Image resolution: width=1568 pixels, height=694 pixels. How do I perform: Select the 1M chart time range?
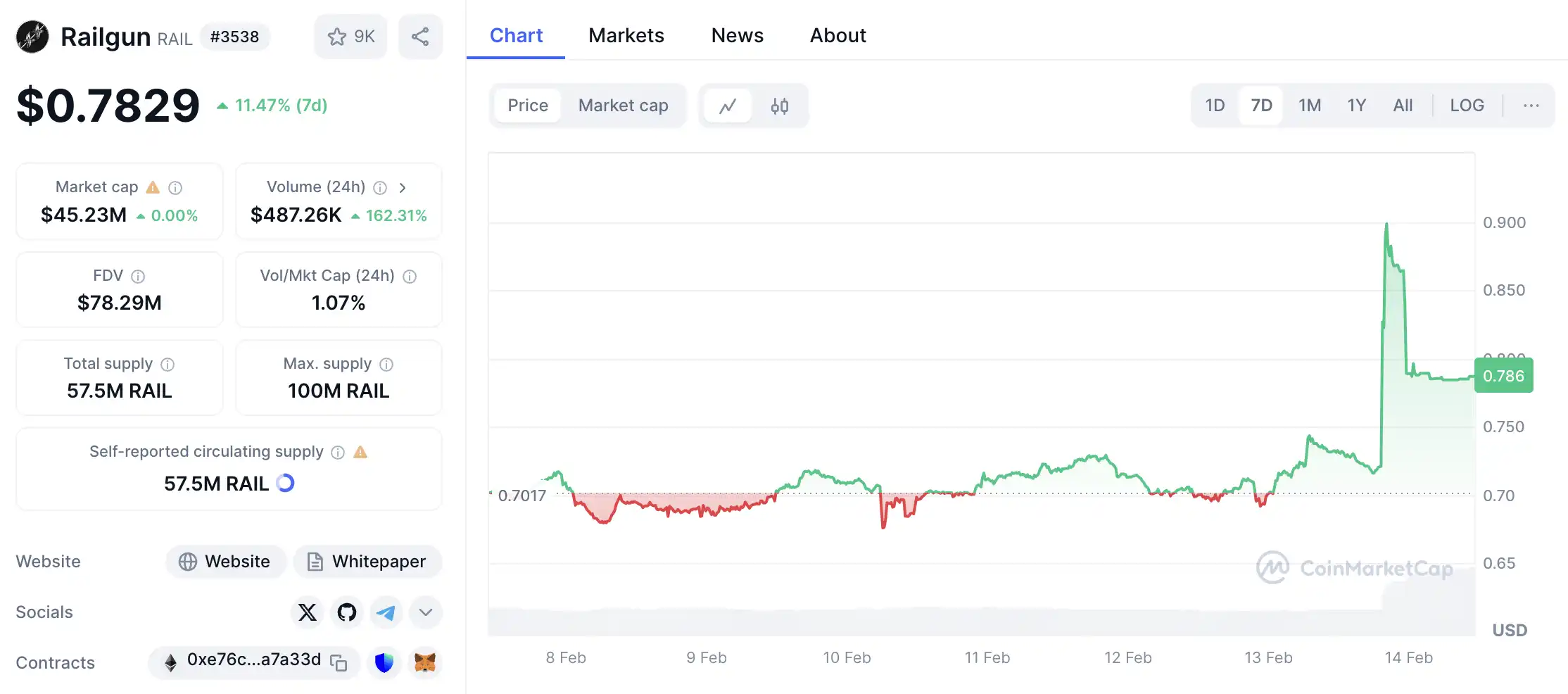pyautogui.click(x=1309, y=106)
